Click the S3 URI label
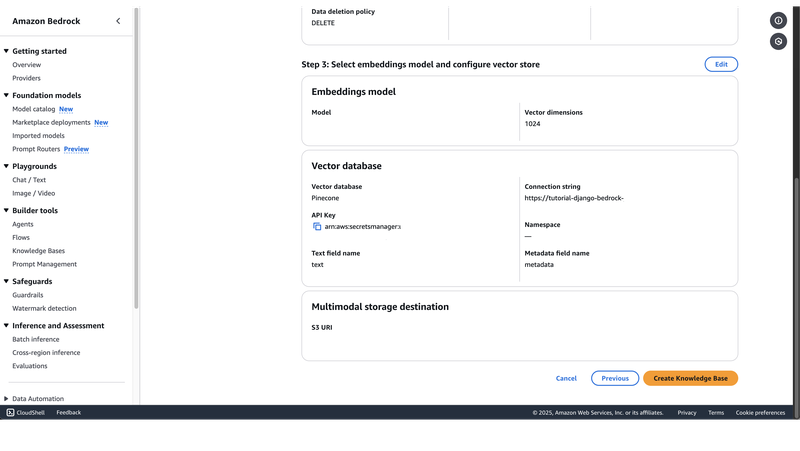Viewport: 800px width, 451px height. tap(322, 328)
